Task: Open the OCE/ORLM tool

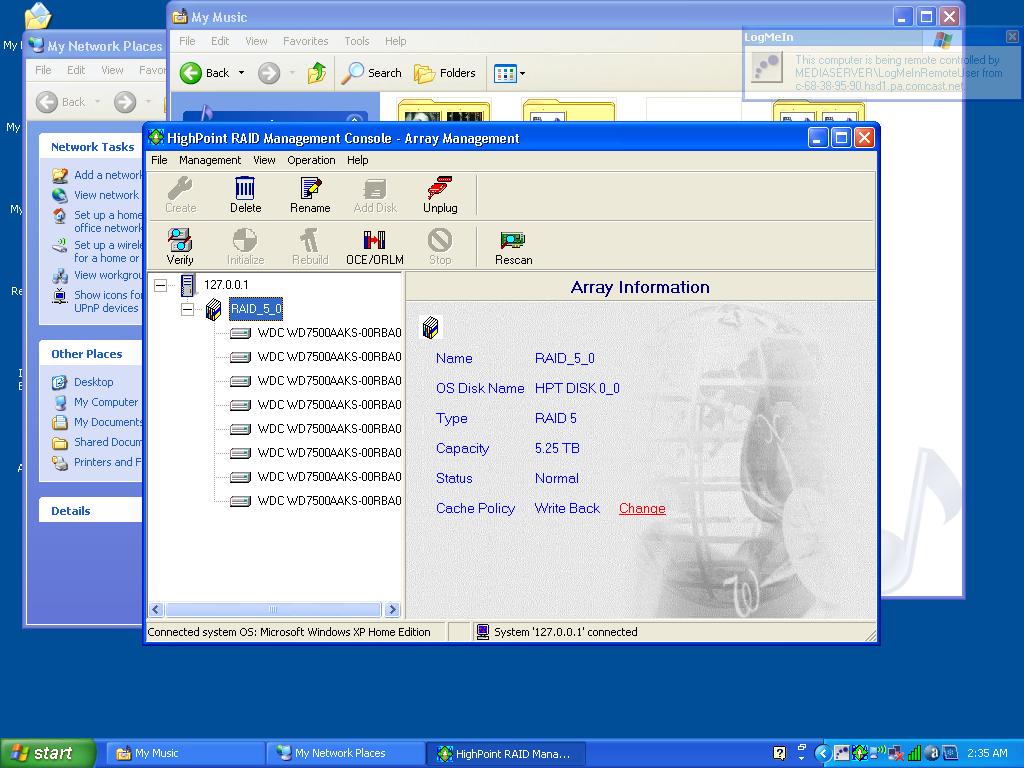Action: pos(374,246)
